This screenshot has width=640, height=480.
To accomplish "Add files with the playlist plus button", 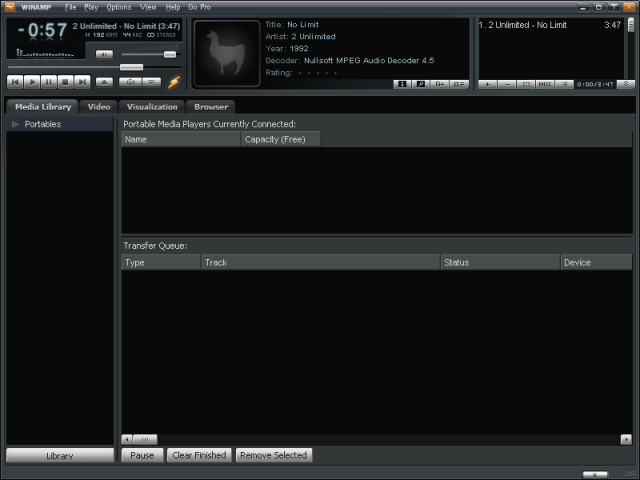I will coord(487,84).
